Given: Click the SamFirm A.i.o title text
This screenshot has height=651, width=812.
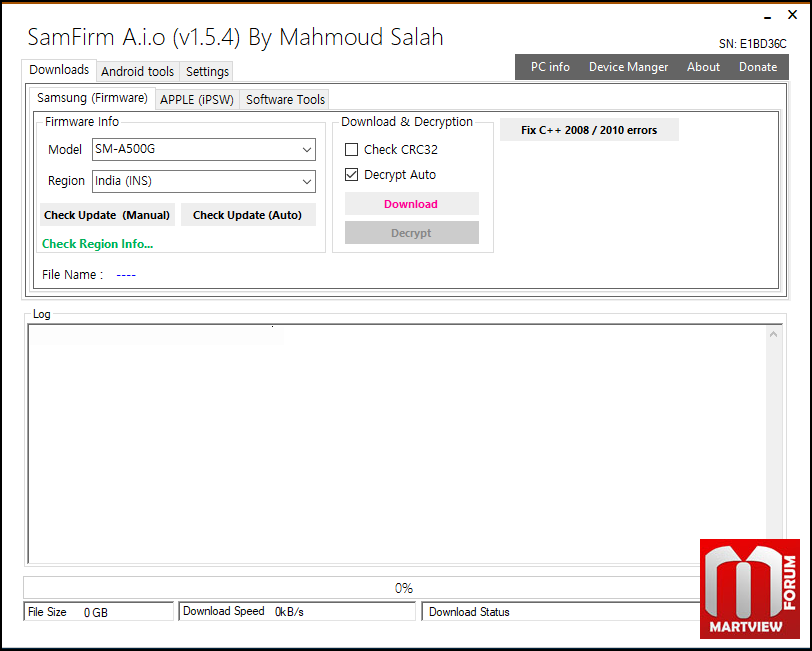Looking at the screenshot, I should pyautogui.click(x=236, y=37).
